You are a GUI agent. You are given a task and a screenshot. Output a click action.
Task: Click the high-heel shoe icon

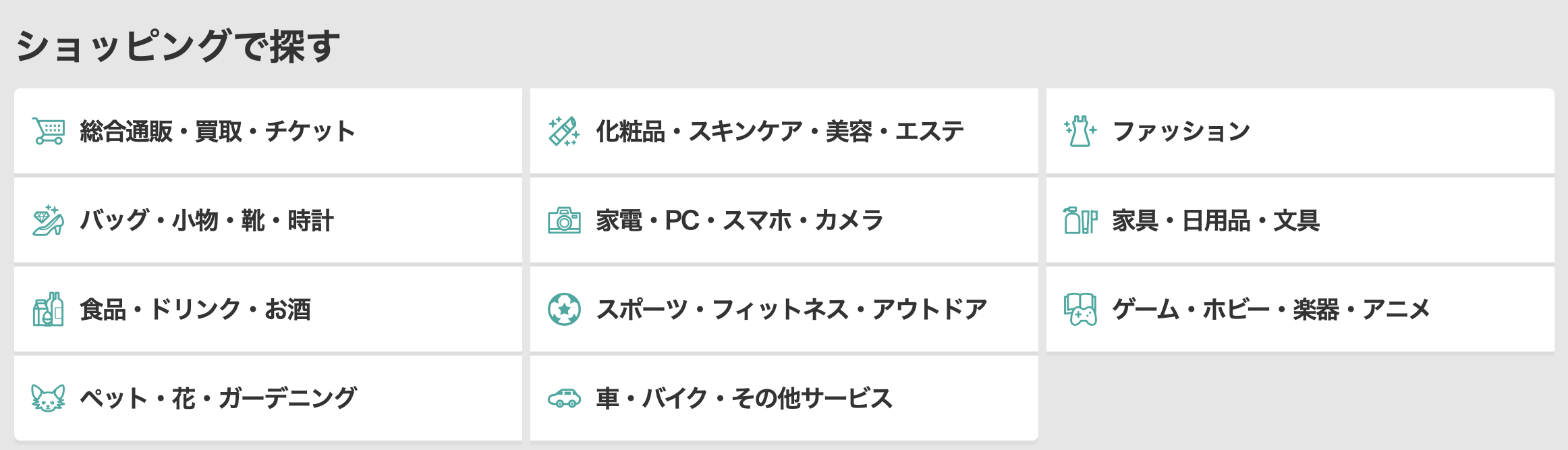49,220
